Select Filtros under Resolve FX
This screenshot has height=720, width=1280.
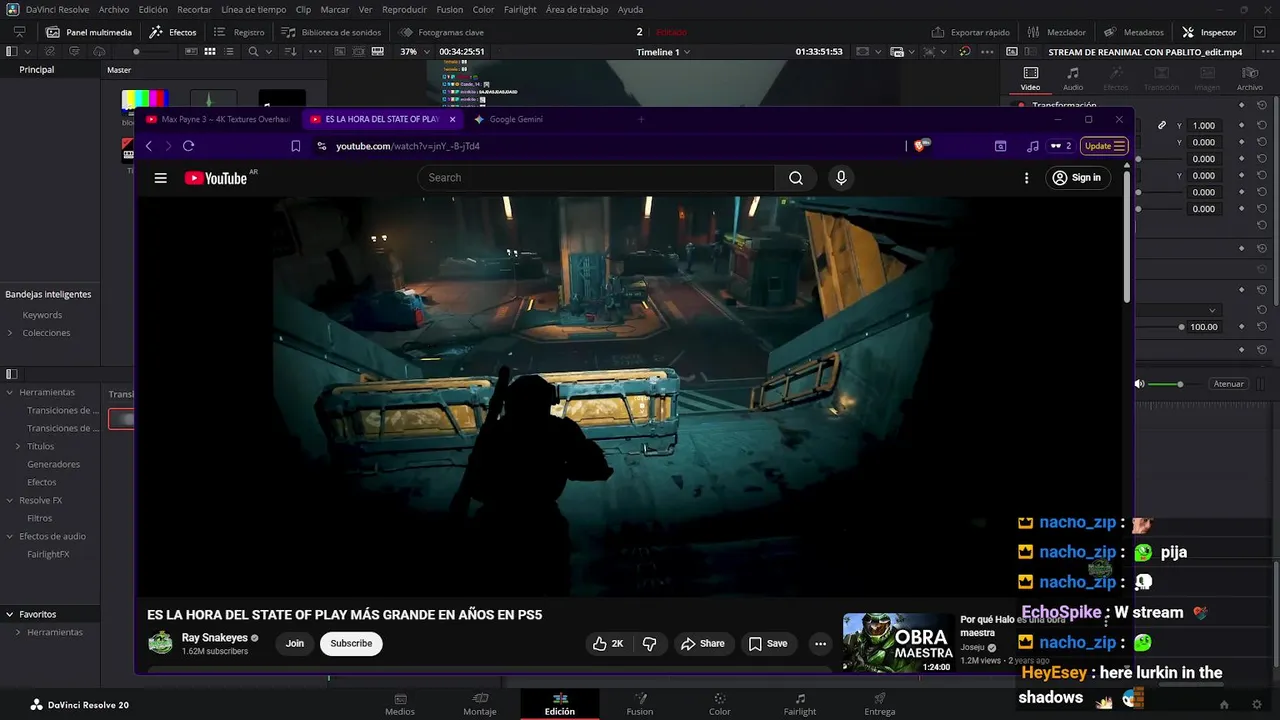click(x=40, y=518)
